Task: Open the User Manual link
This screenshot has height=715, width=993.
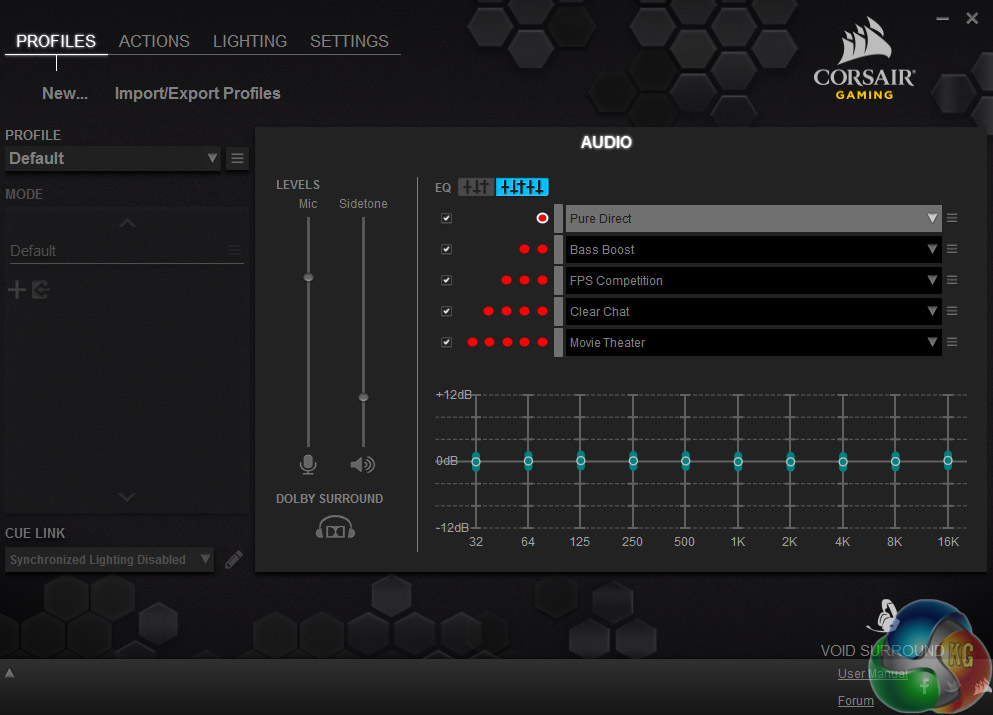Action: pos(871,673)
